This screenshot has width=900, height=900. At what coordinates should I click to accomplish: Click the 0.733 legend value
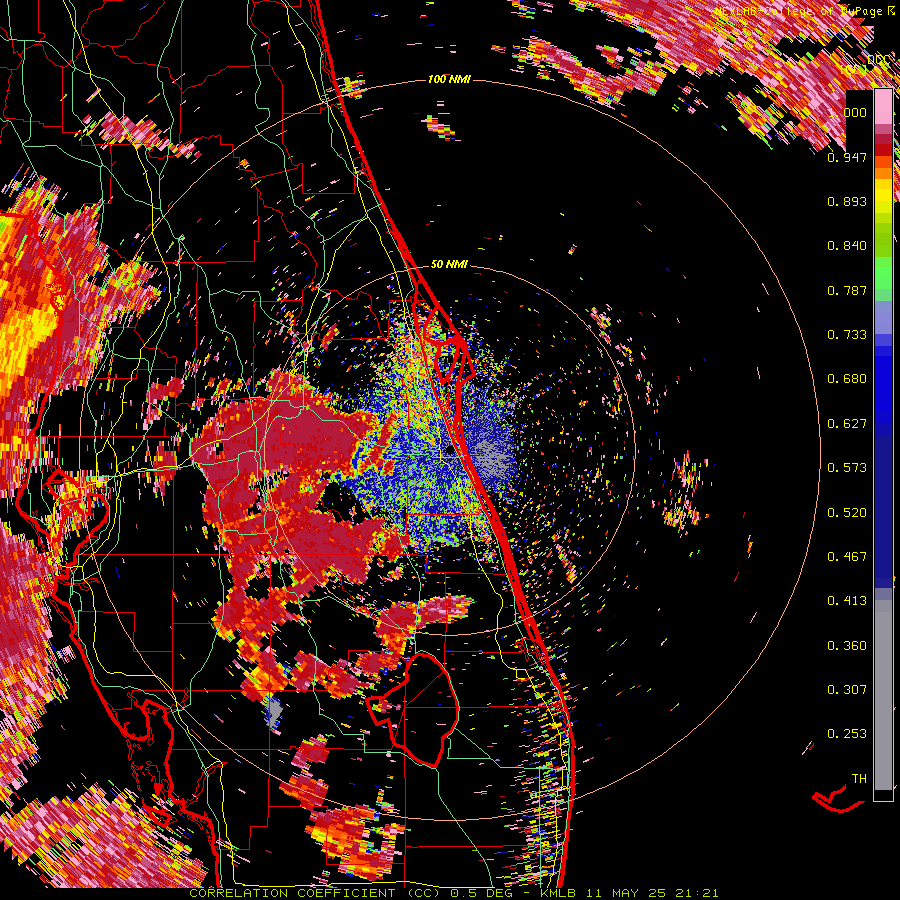coord(847,335)
